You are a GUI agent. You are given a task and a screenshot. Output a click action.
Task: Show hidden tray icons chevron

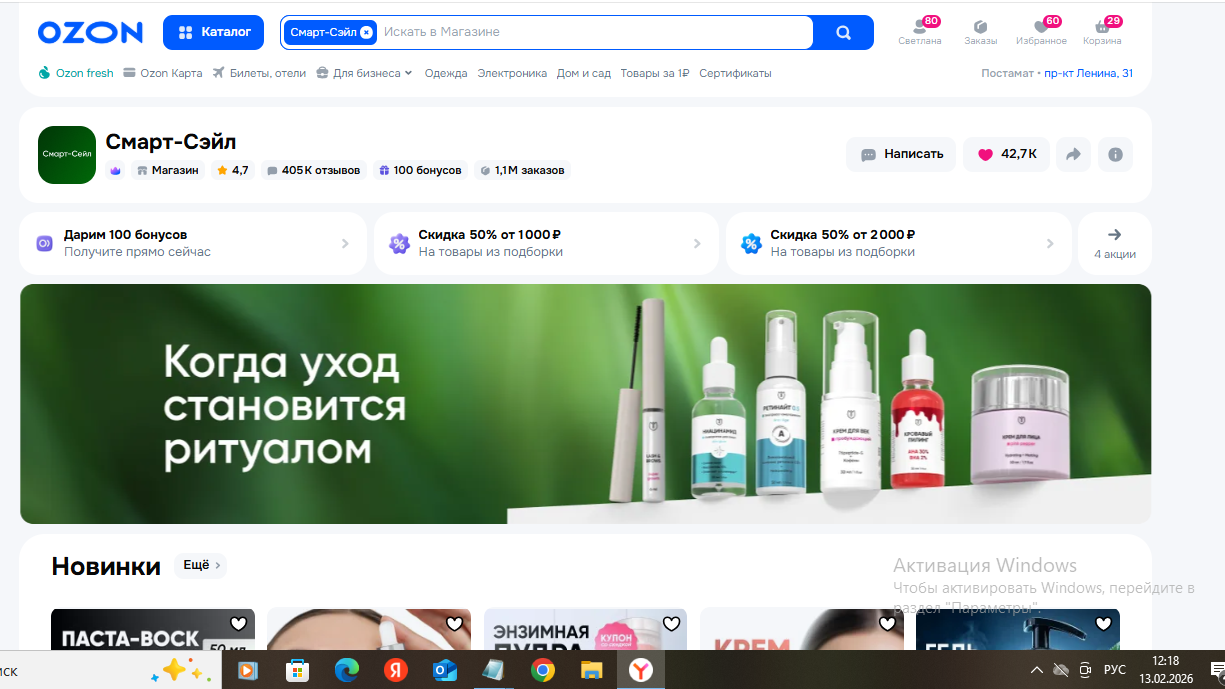pyautogui.click(x=1036, y=669)
